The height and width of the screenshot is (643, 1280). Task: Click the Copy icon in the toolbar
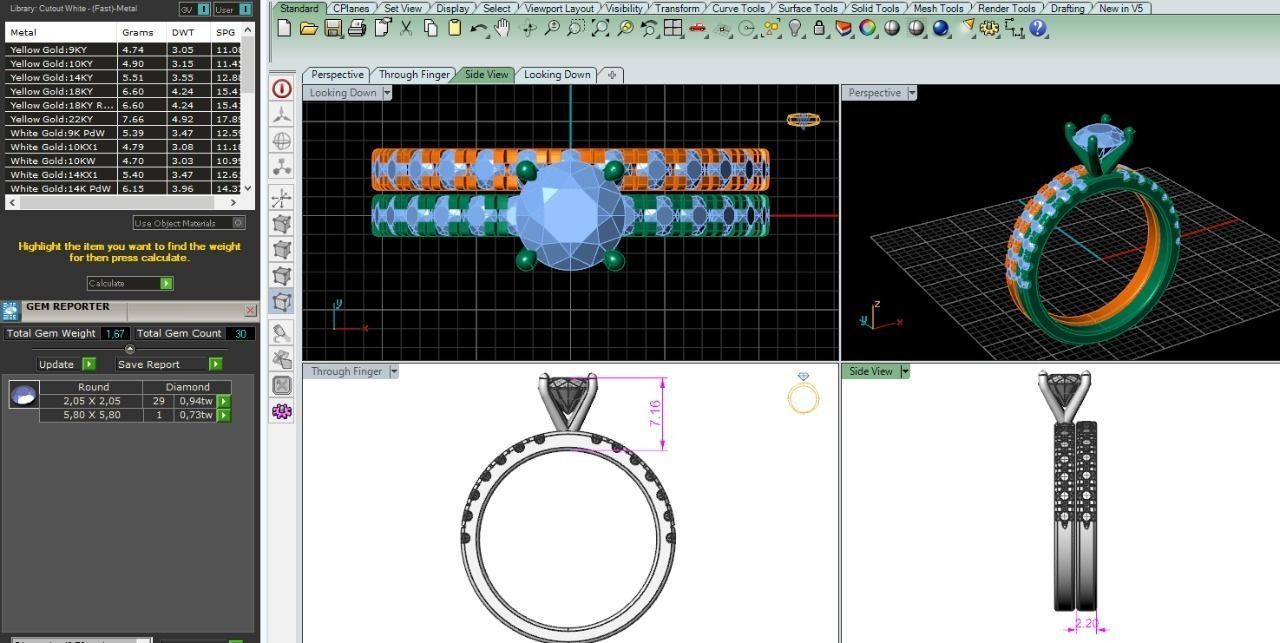[430, 28]
